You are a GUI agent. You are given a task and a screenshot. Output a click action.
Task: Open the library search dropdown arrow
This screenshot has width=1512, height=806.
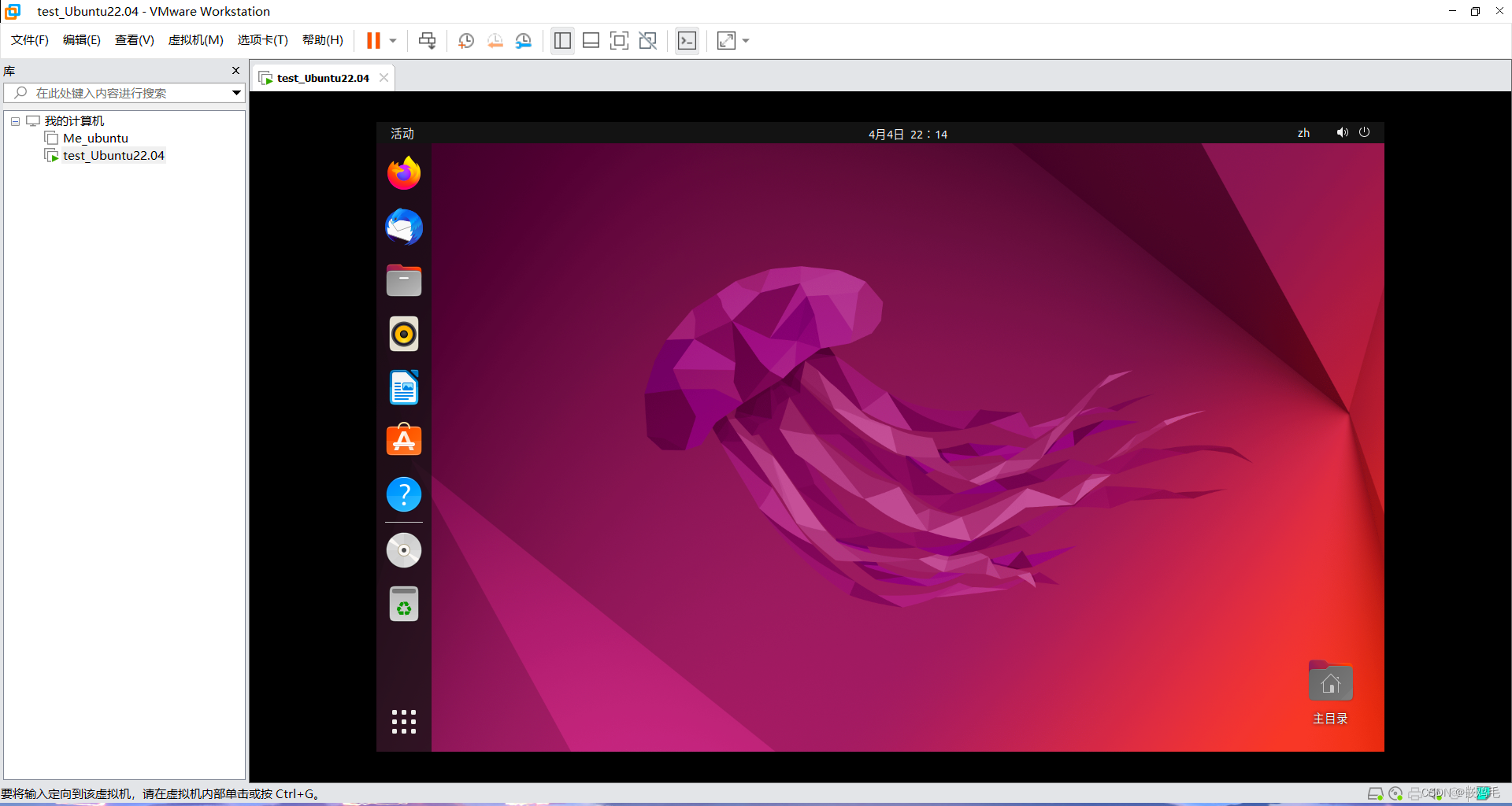point(236,93)
